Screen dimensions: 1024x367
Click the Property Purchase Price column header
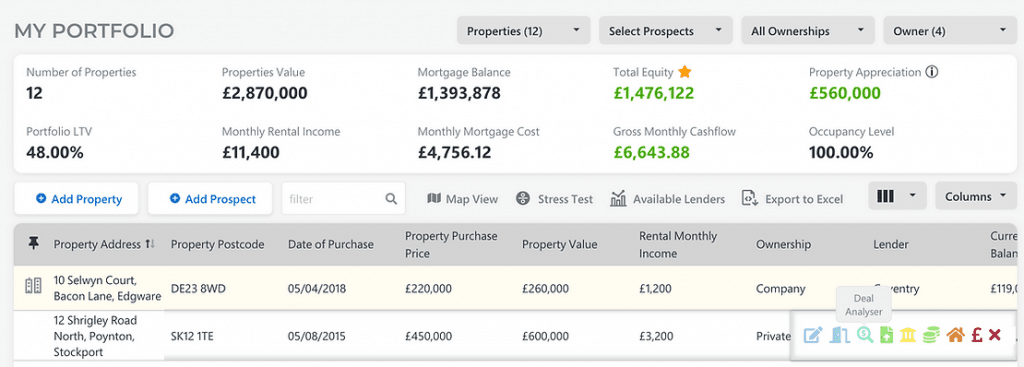tap(451, 244)
